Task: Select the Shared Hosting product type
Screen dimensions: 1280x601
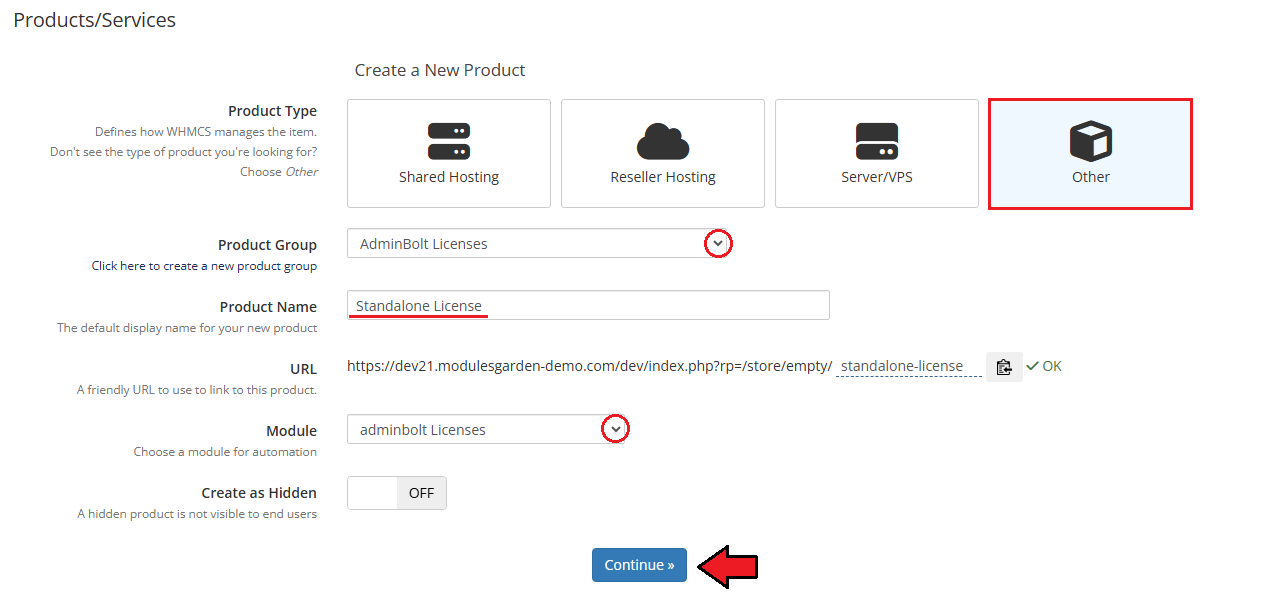Action: [449, 153]
